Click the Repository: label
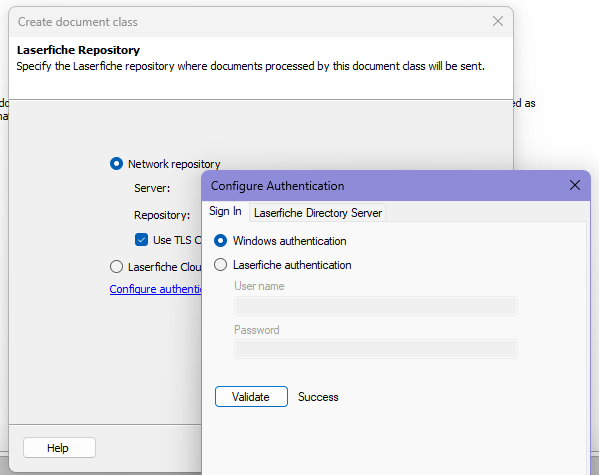599x475 pixels. [162, 215]
